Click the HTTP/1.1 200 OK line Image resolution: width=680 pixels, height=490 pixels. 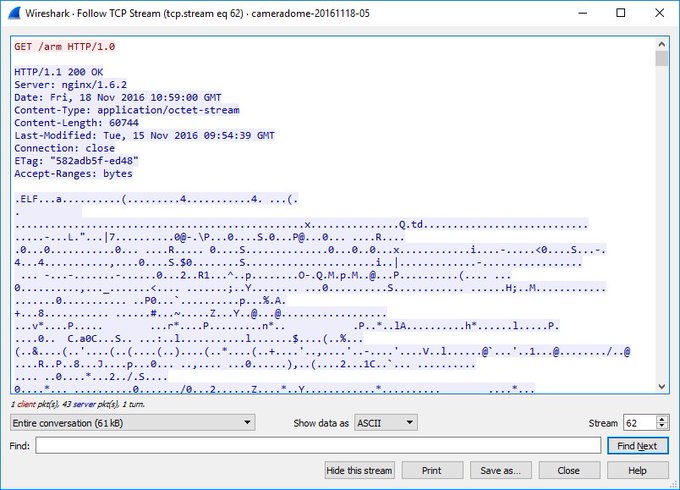tap(59, 72)
